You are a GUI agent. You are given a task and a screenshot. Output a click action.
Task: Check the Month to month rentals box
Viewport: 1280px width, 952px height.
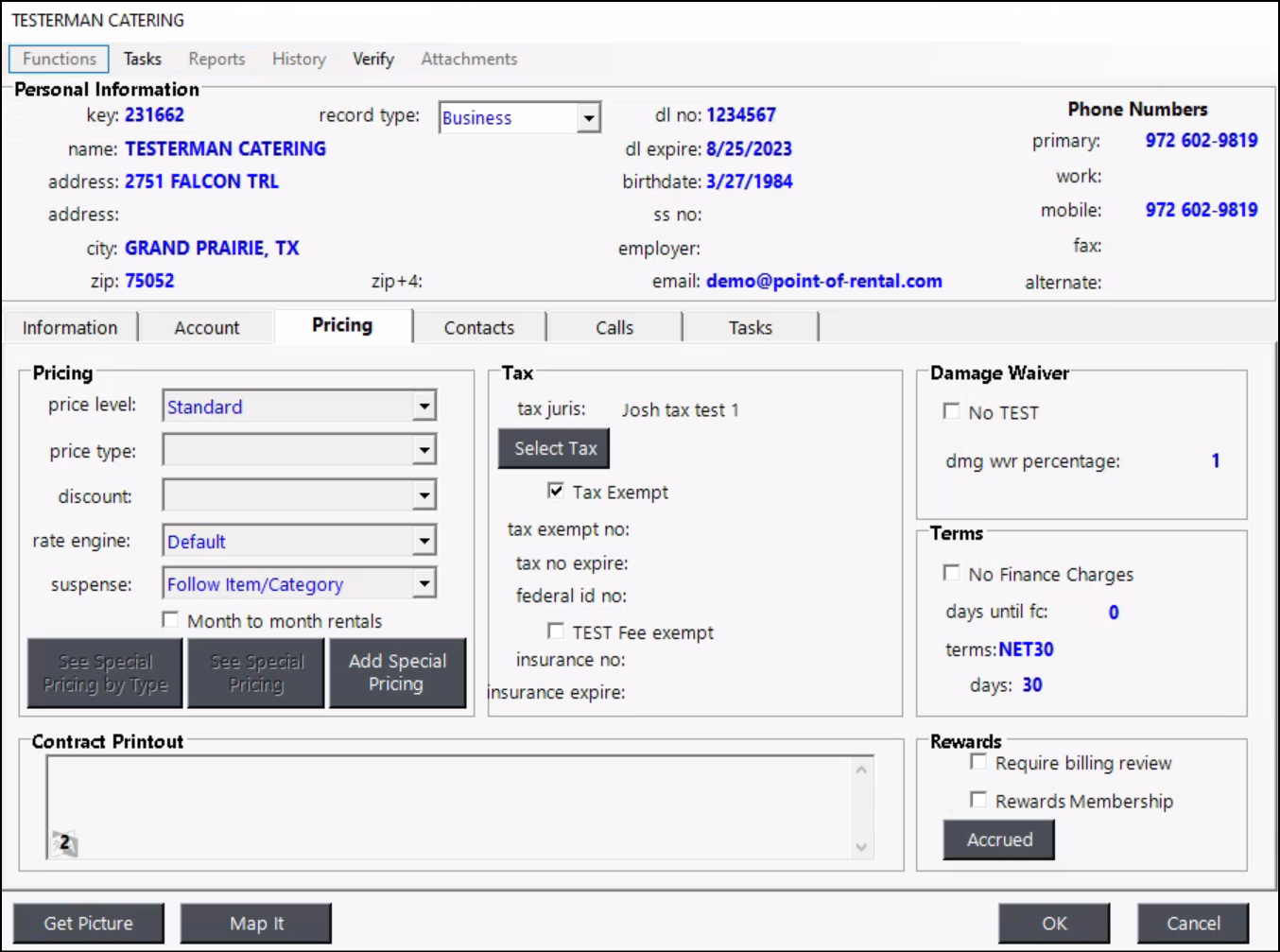coord(171,620)
